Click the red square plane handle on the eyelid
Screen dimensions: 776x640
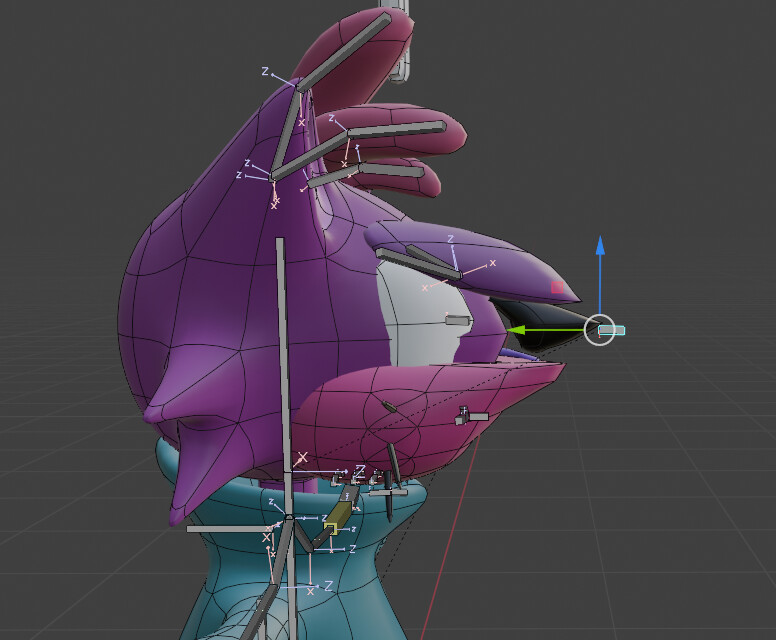click(x=557, y=287)
